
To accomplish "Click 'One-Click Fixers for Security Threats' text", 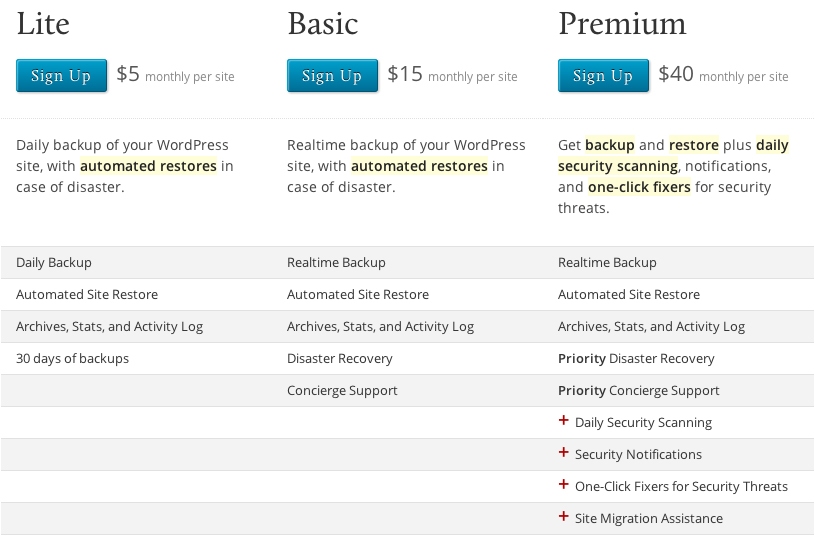I will click(x=681, y=487).
